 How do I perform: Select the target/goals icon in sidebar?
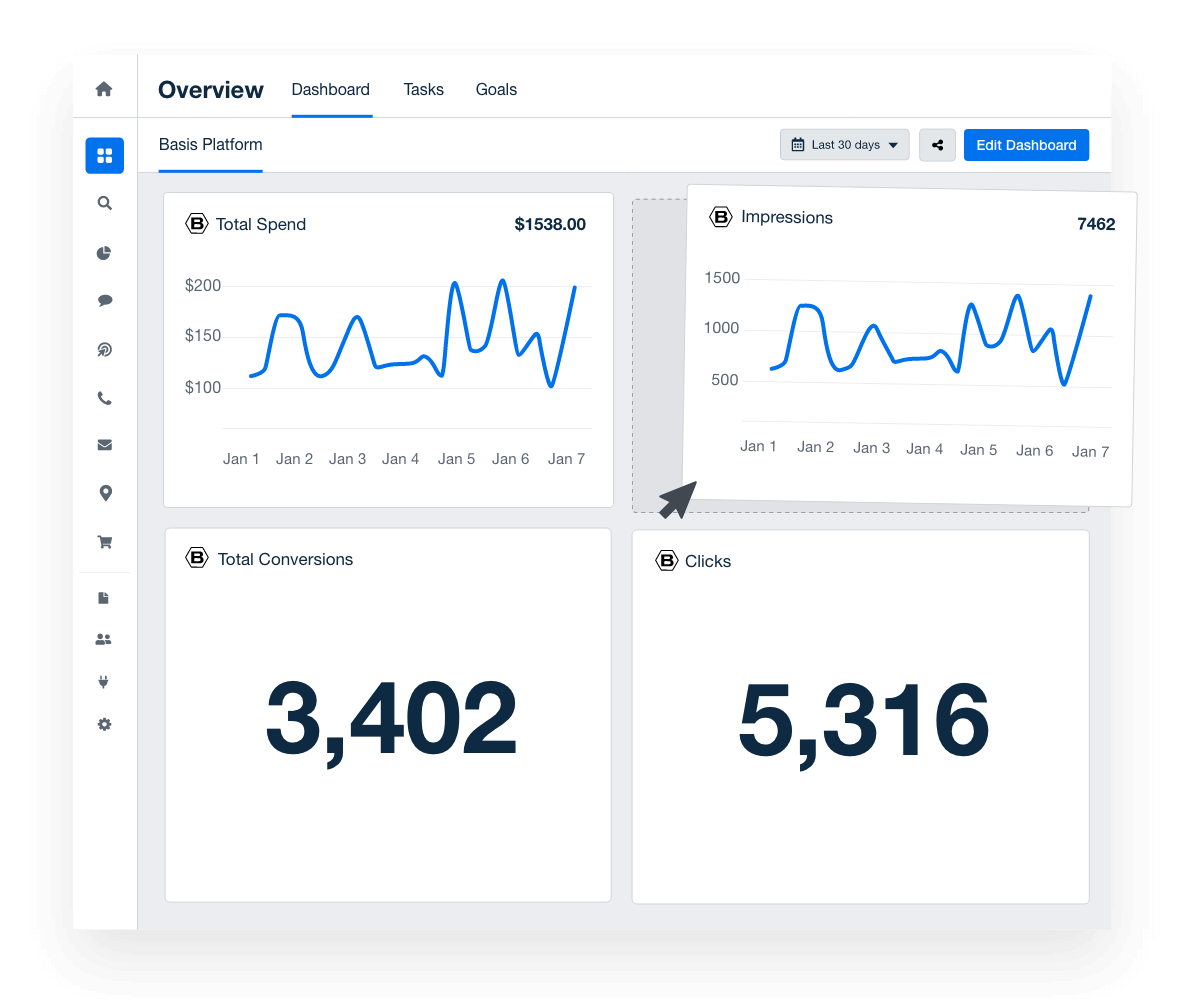(x=104, y=349)
